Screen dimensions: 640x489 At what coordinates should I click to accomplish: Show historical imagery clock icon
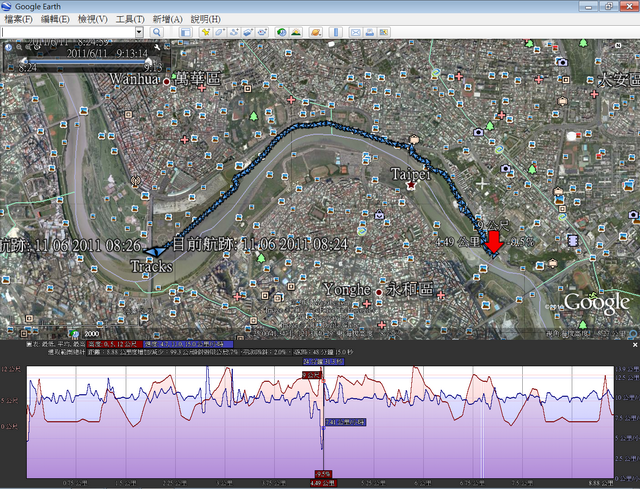tap(281, 32)
